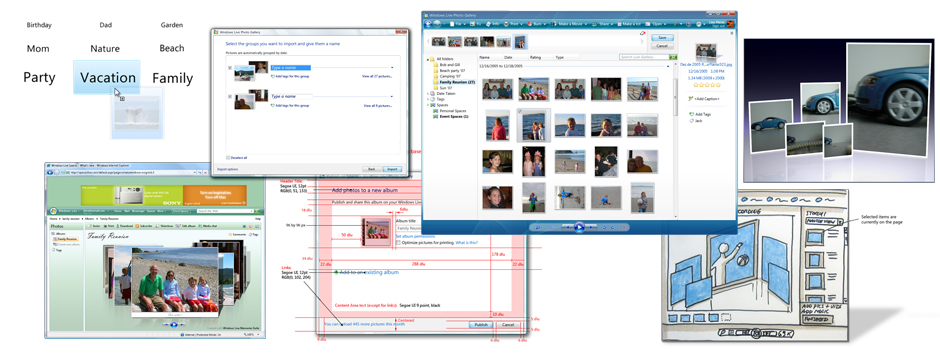Select Personal Spaces in tree
The image size is (940, 360).
[450, 111]
